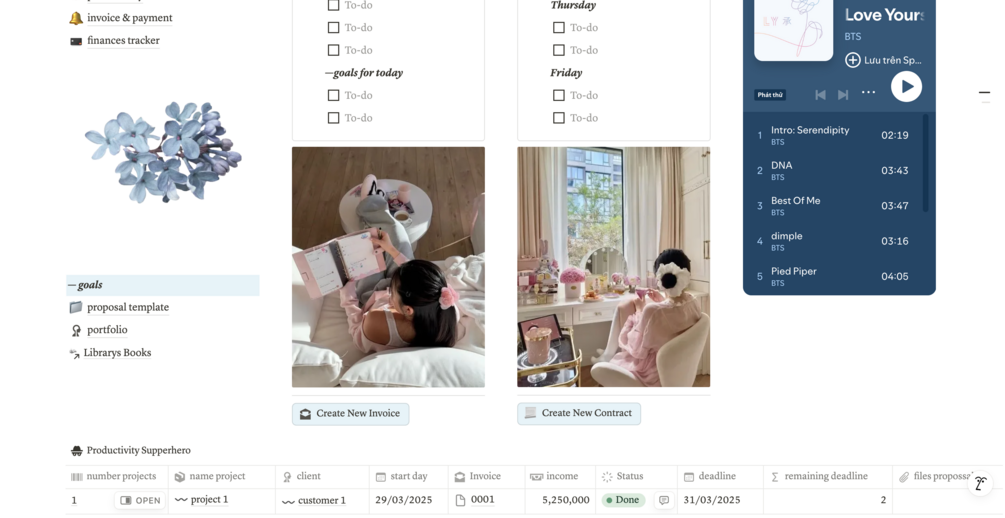The width and height of the screenshot is (1005, 518).
Task: Play the Love Yourself album in Spotify widget
Action: click(x=906, y=87)
